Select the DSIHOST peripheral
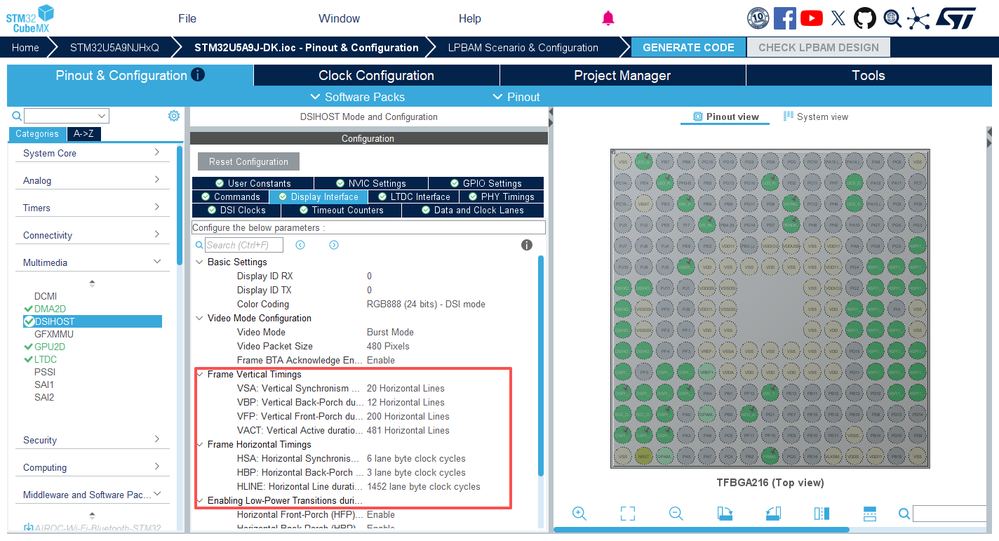This screenshot has height=541, width=999. [92, 321]
